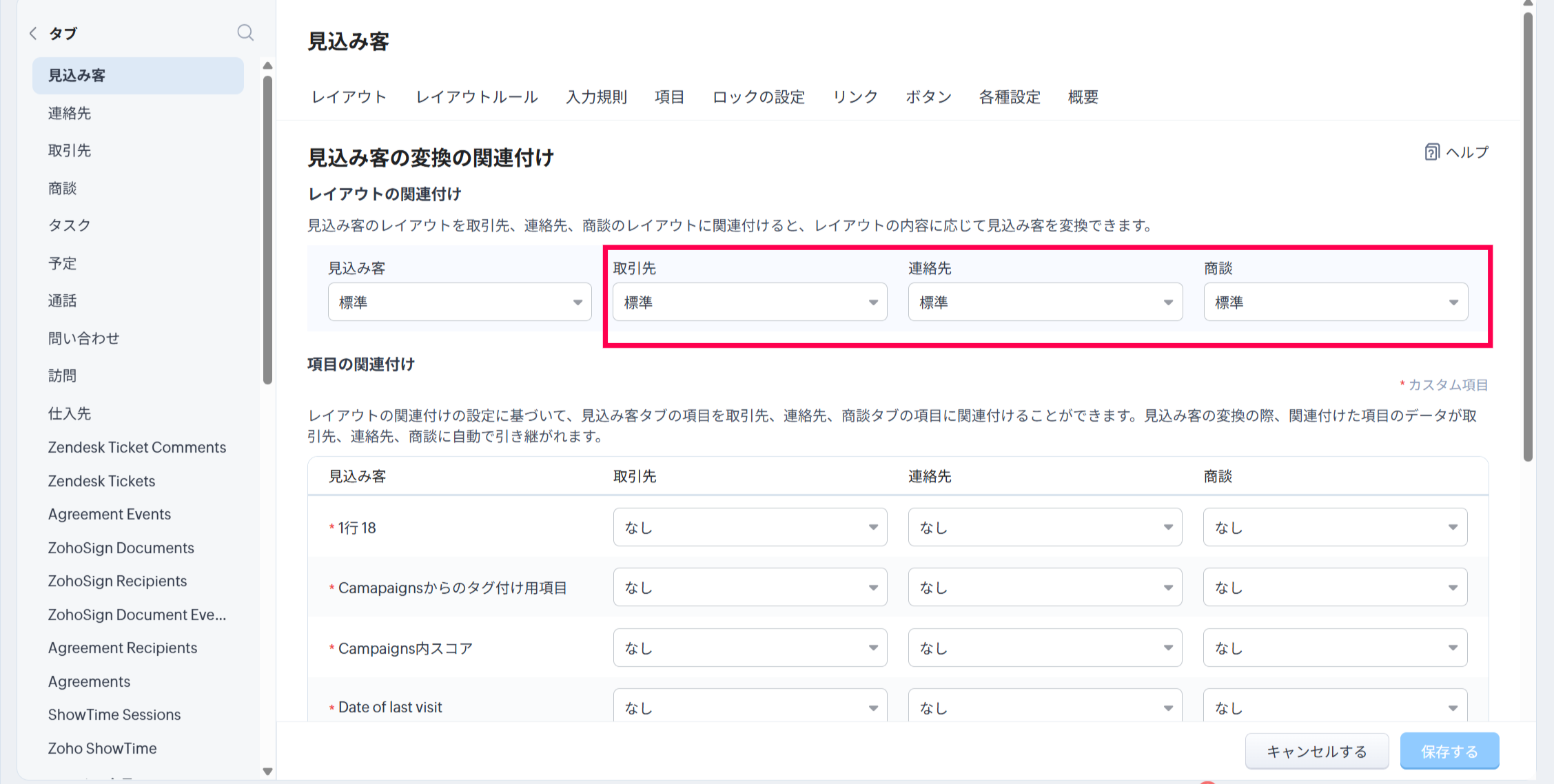This screenshot has width=1554, height=784.
Task: Click sidebar scroll-up arrow
Action: (268, 66)
